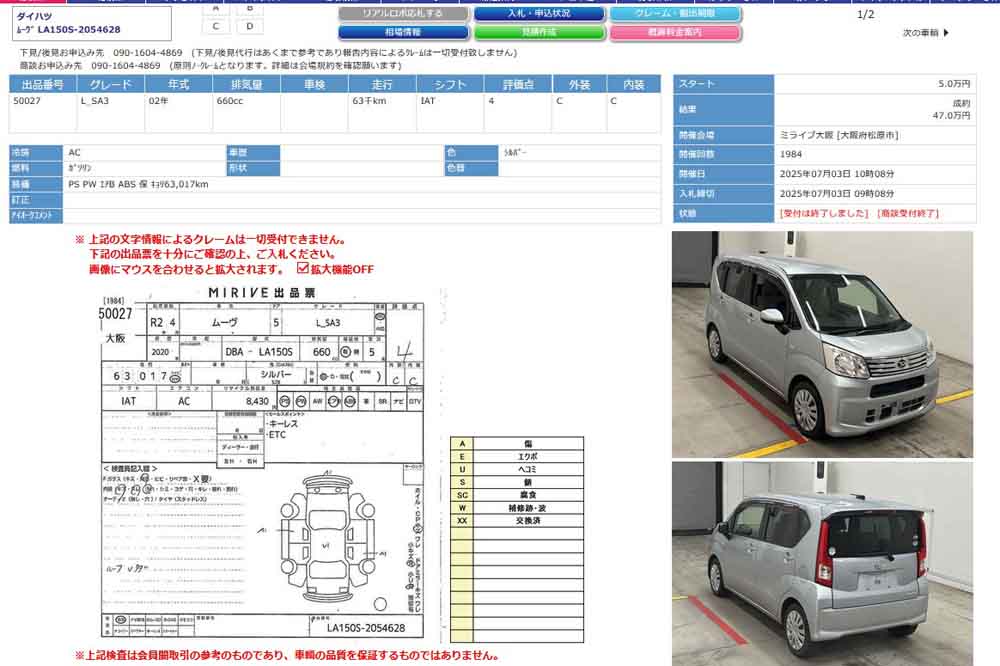Open 相場情報 market price info
The image size is (1000, 666).
coord(402,33)
